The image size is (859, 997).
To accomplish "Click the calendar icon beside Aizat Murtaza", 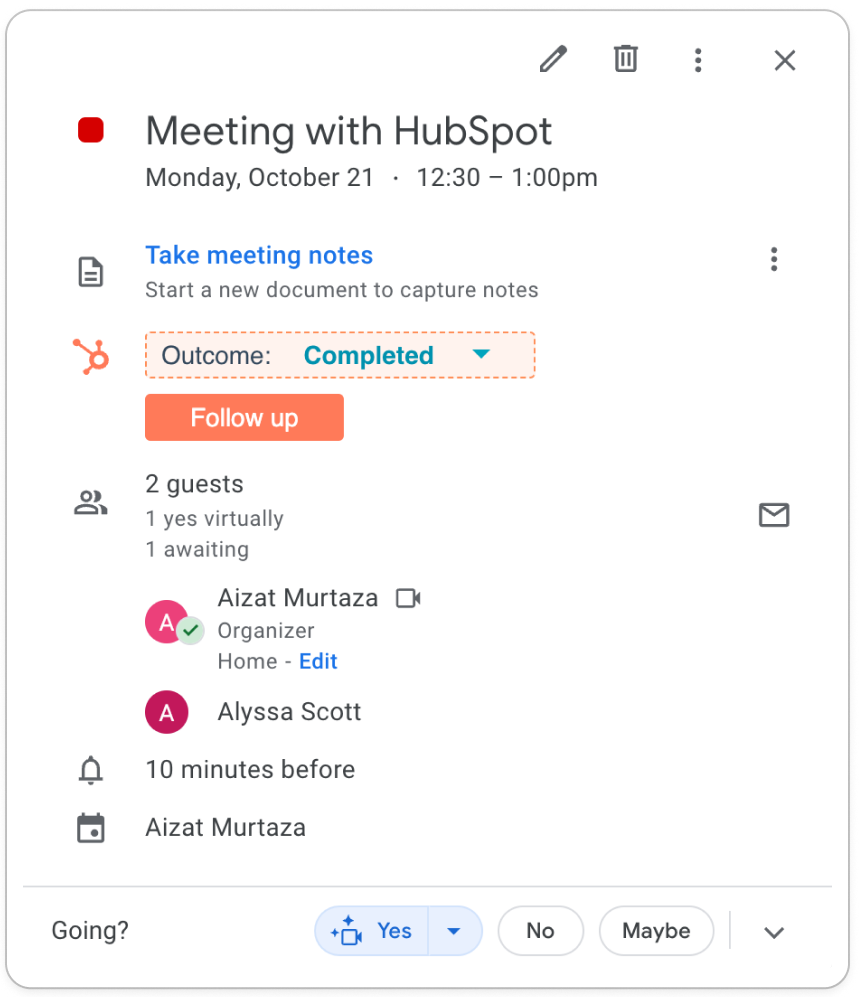I will pos(91,828).
